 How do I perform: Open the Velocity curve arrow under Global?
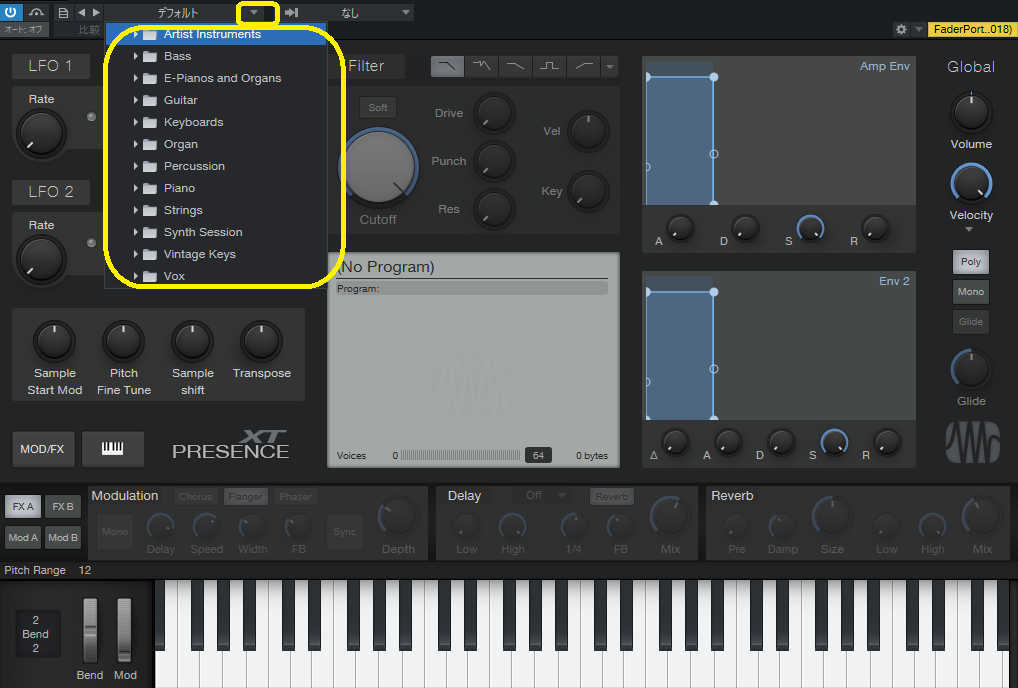click(969, 229)
